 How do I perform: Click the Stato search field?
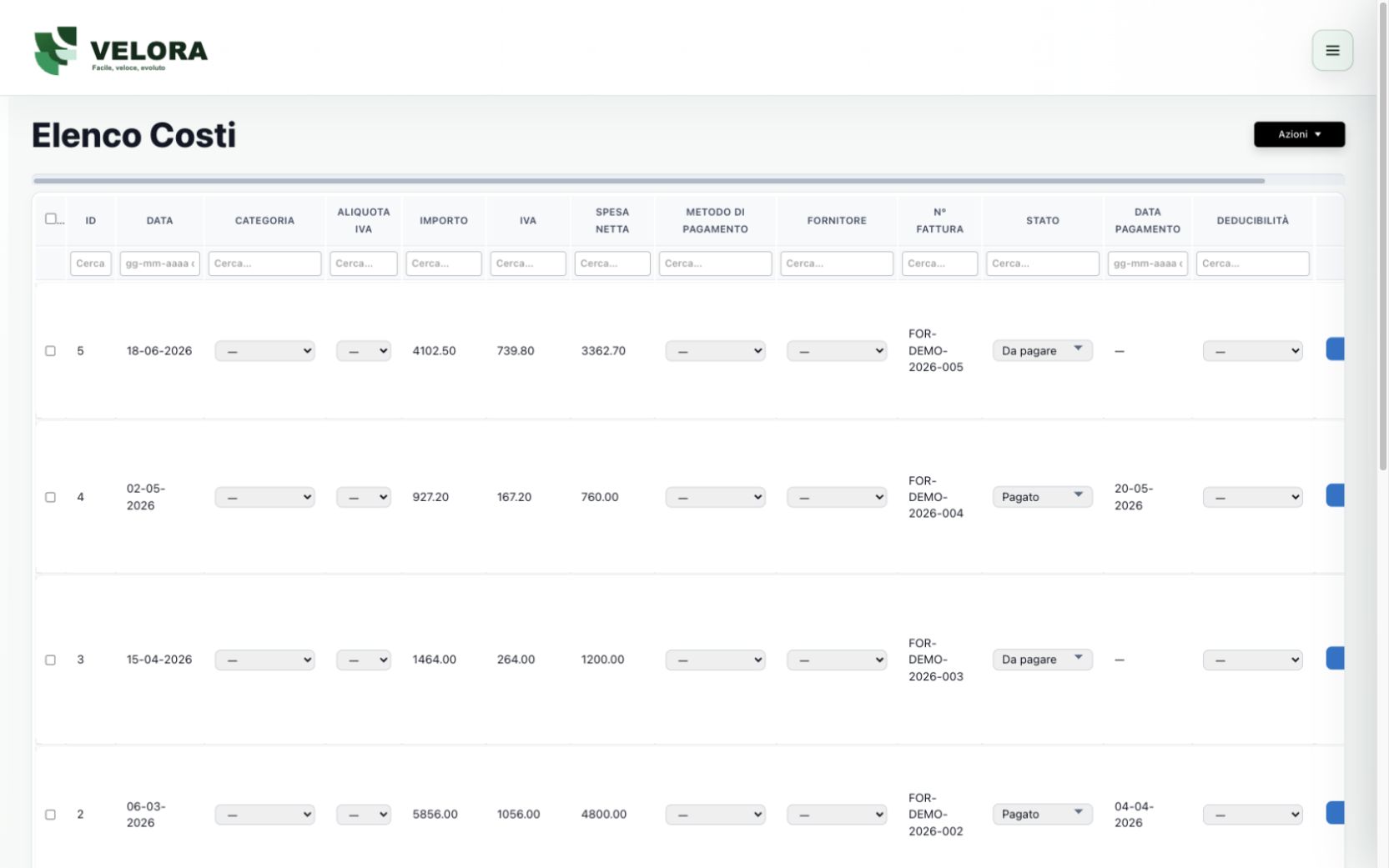point(1043,263)
